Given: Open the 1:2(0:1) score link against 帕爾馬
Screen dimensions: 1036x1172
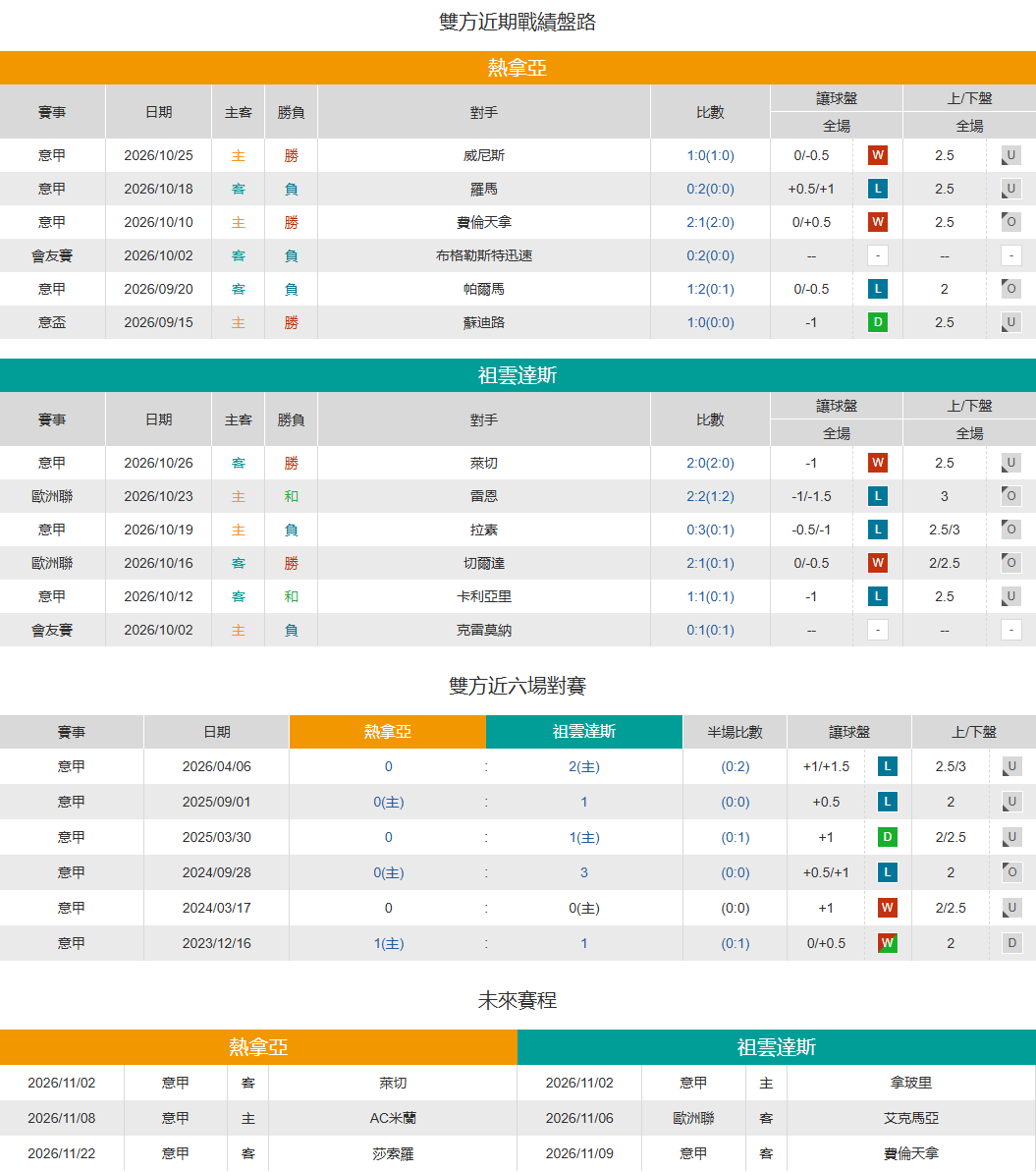Looking at the screenshot, I should 710,289.
